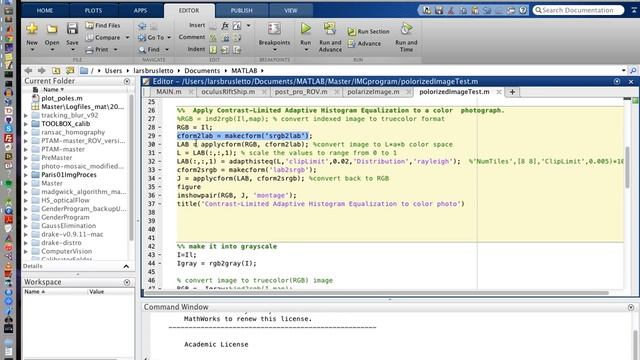
Task: Go up one folder level icon
Action: coord(56,71)
